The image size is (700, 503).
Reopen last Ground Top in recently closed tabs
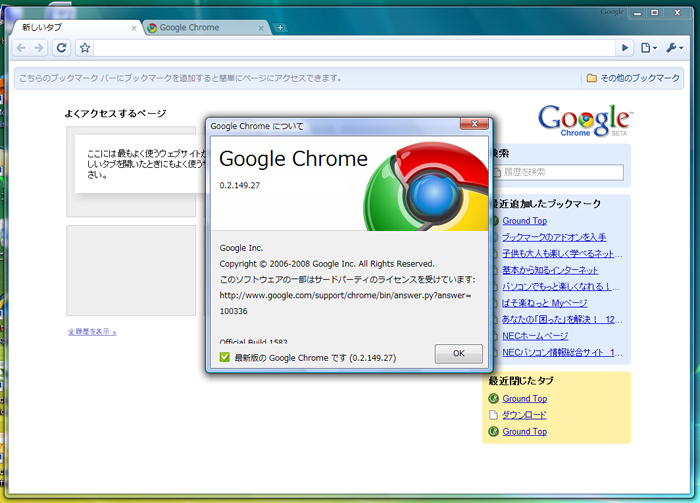525,432
